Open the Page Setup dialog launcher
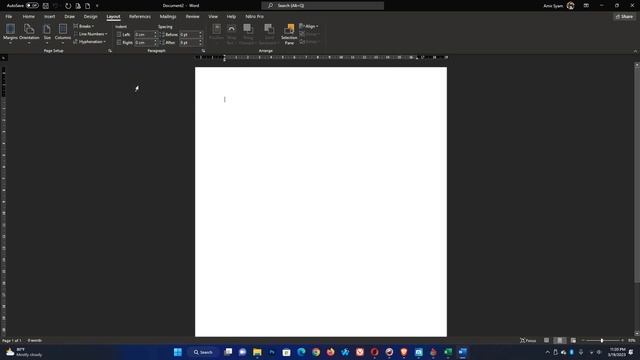 click(x=110, y=51)
